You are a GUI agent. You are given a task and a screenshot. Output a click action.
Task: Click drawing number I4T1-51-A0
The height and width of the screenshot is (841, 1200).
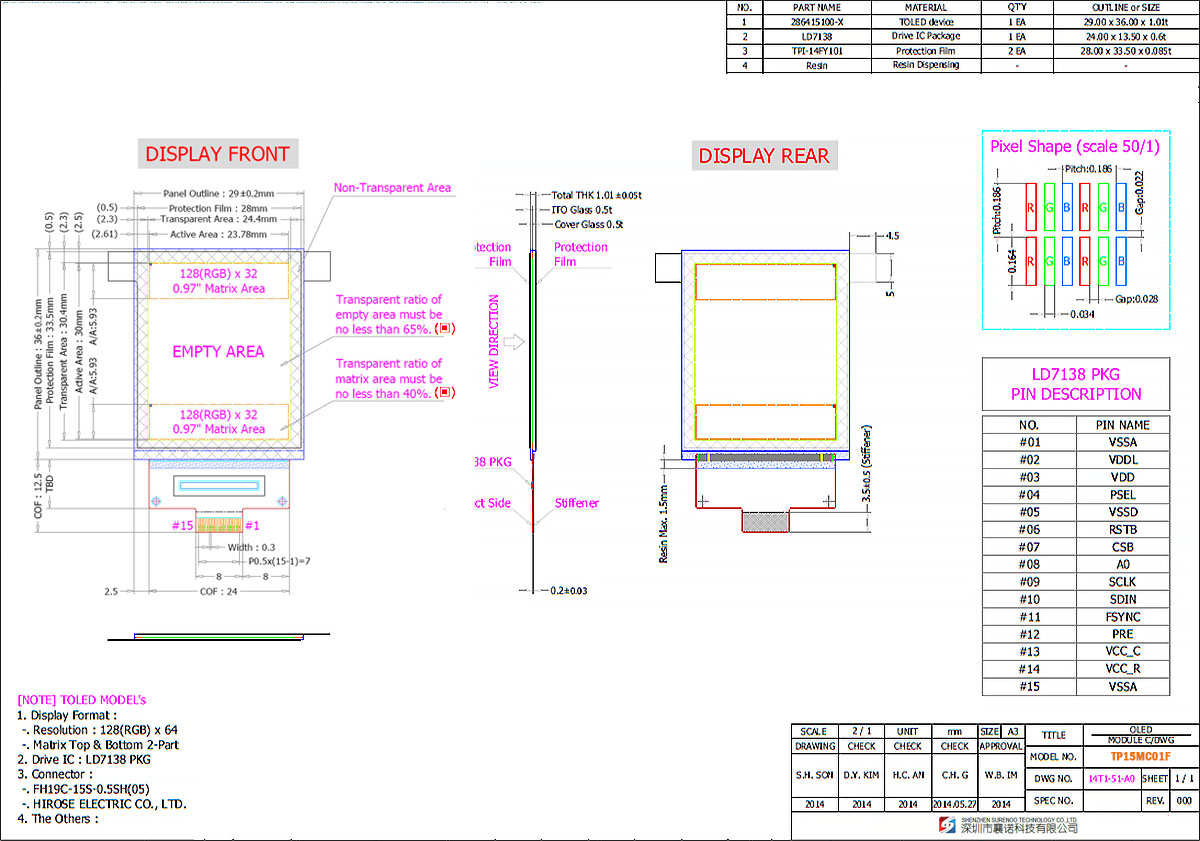coord(1111,778)
